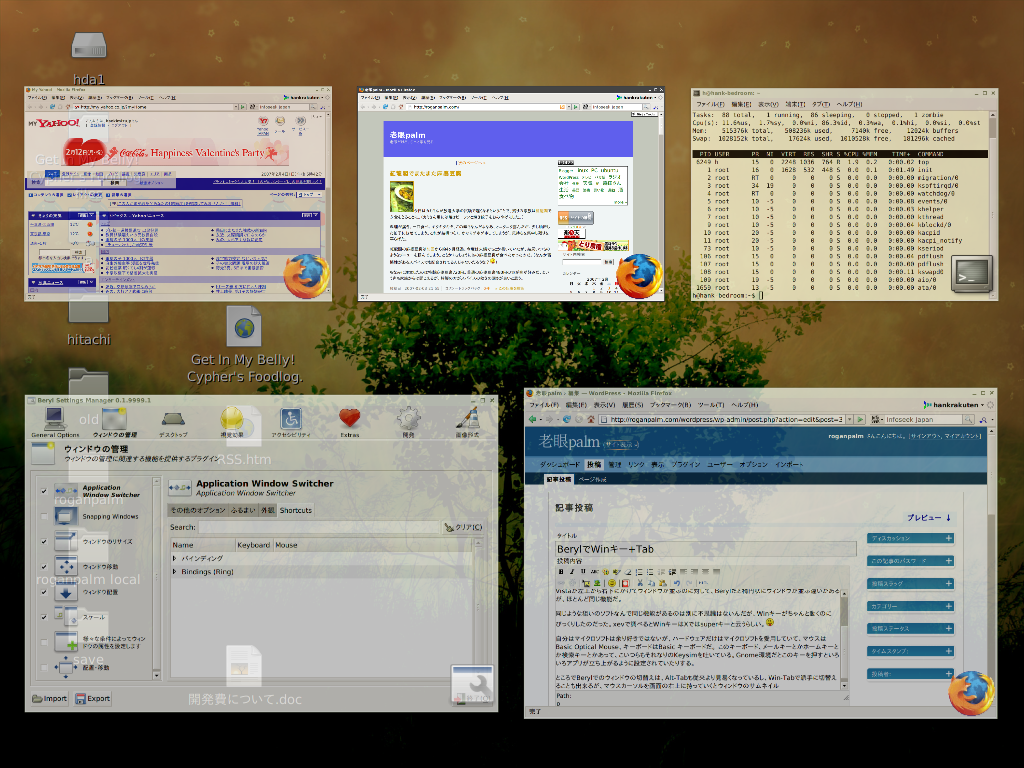Toggle the ウィンドウのリサイズ plugin checkbox

pyautogui.click(x=44, y=541)
